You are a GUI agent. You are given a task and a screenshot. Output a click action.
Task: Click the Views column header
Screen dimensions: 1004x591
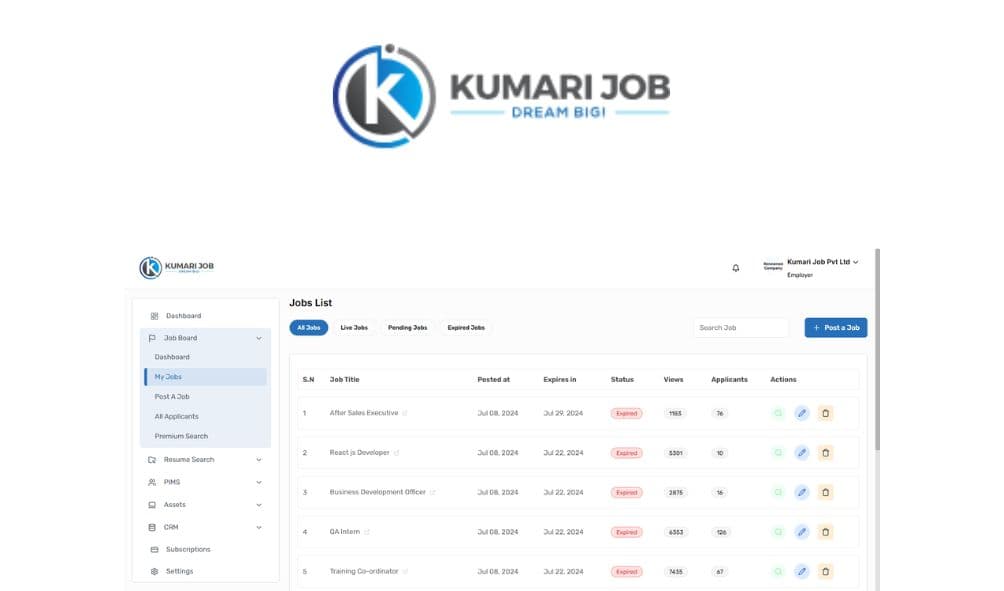(x=674, y=380)
